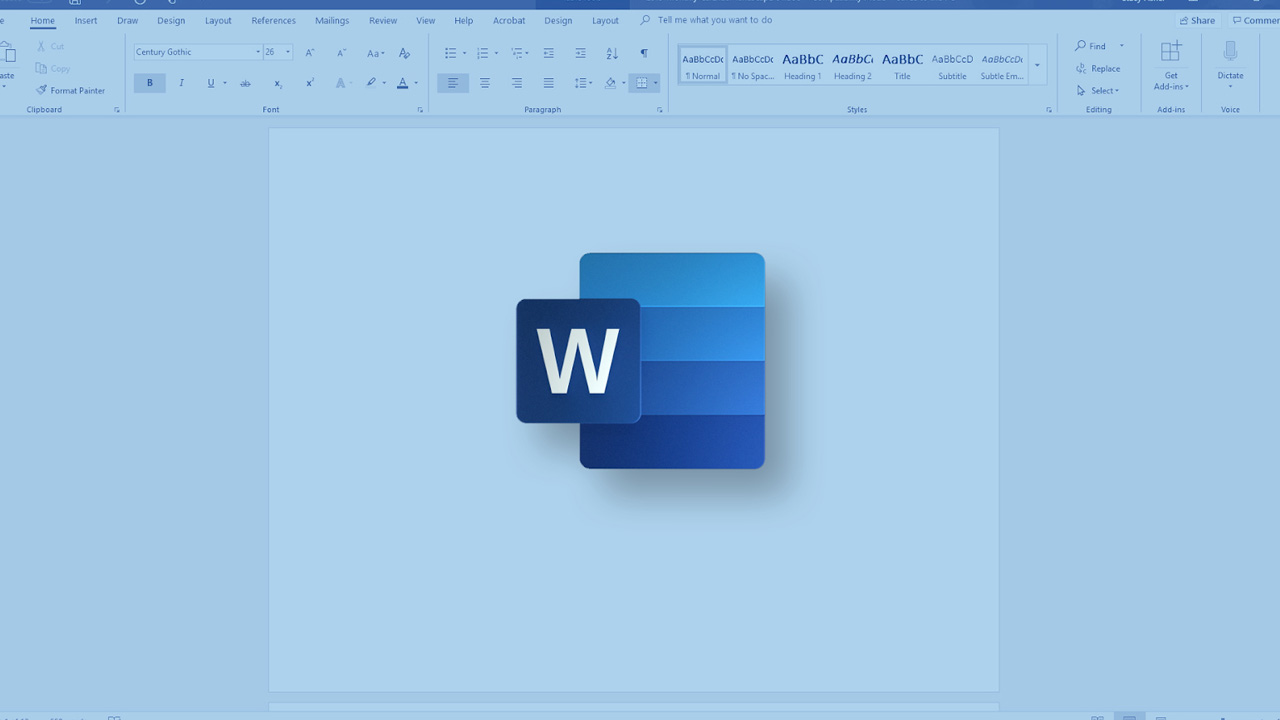Toggle Italic formatting
This screenshot has width=1280, height=720.
(181, 83)
